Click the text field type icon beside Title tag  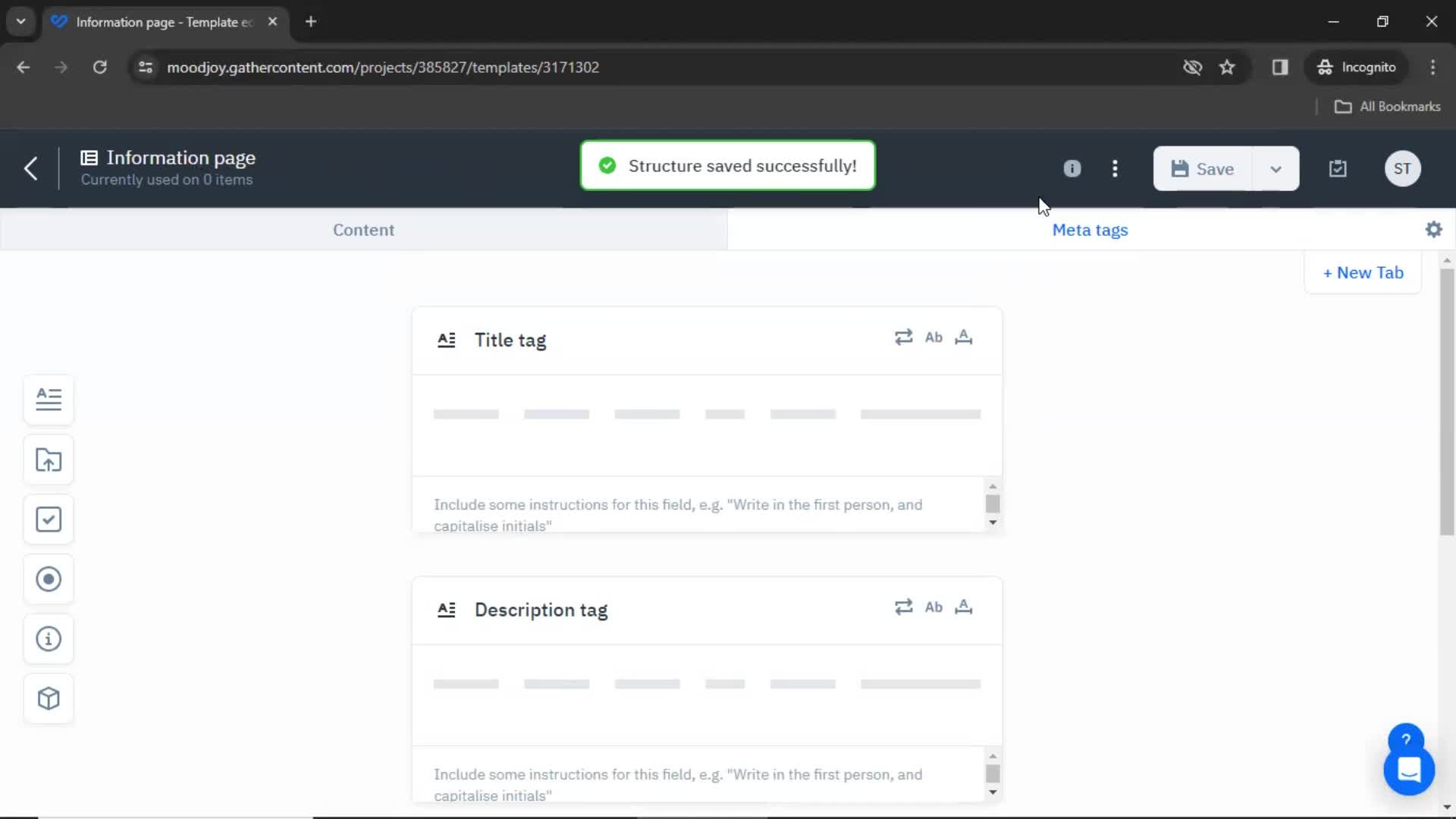(447, 340)
